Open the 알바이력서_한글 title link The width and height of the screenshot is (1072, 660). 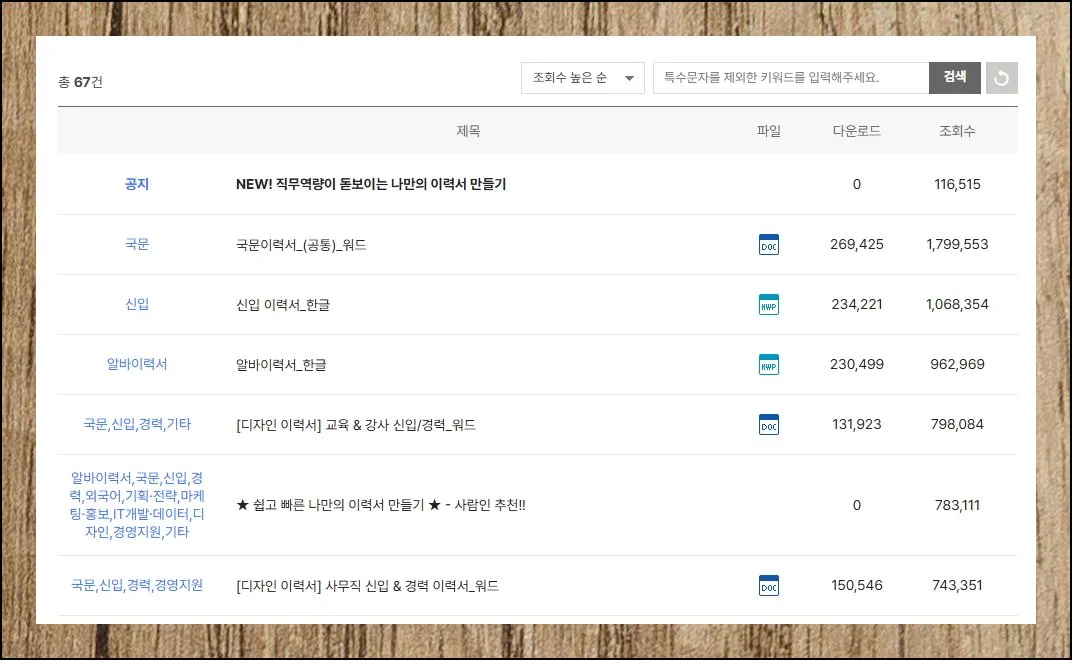(x=281, y=364)
